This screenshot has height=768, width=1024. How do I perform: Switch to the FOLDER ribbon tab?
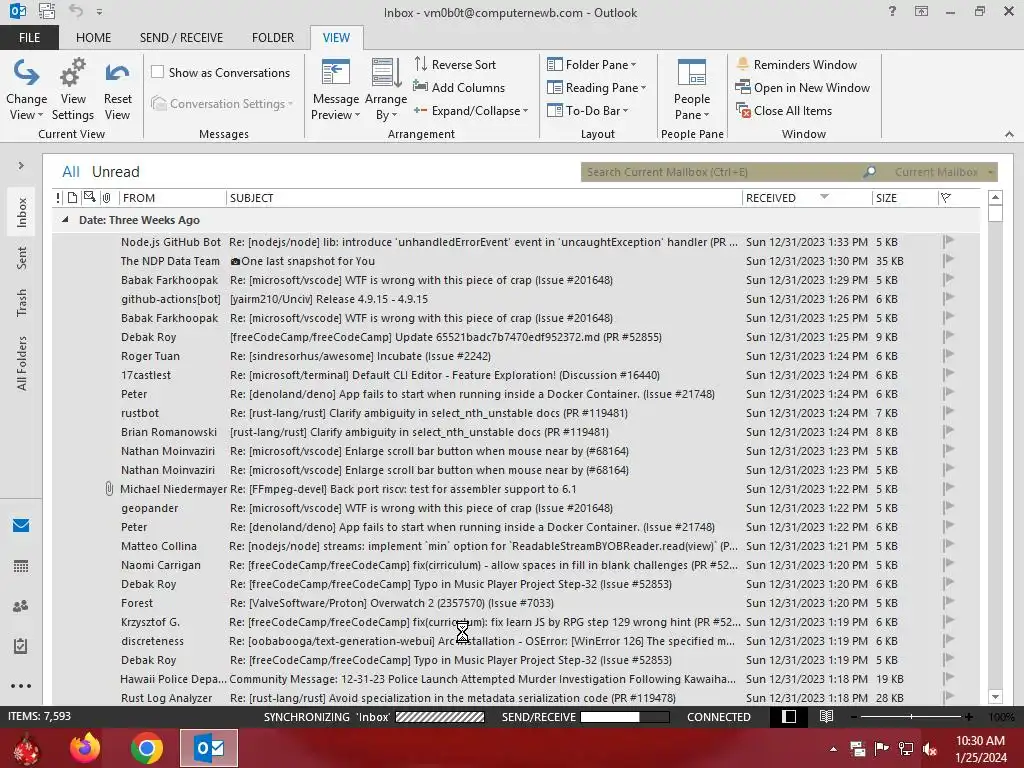273,38
